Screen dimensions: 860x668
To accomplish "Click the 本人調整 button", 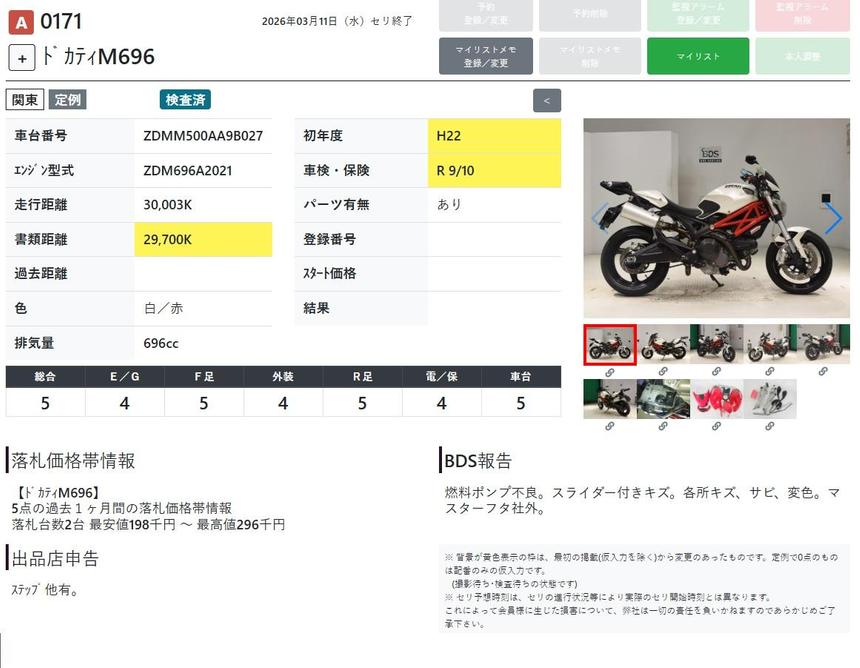I will [x=803, y=56].
